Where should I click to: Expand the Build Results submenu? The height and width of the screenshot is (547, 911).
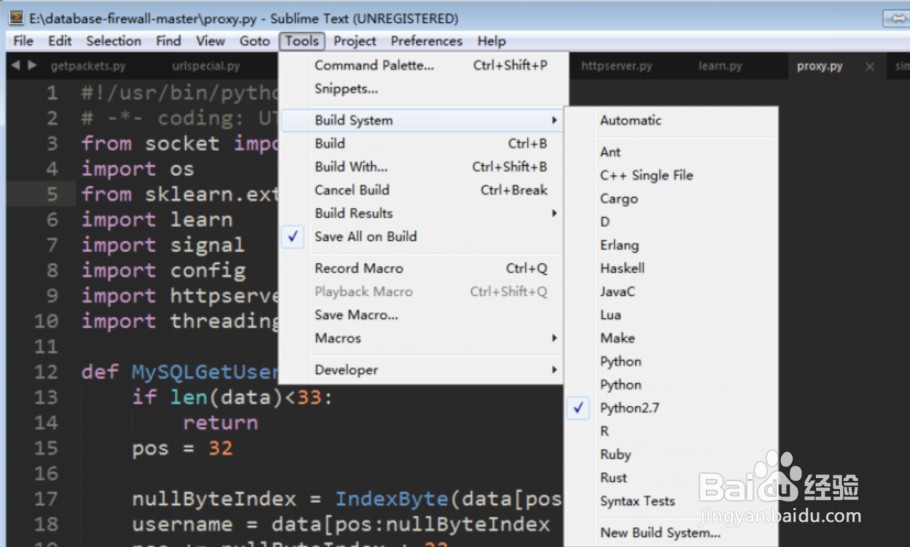(421, 213)
